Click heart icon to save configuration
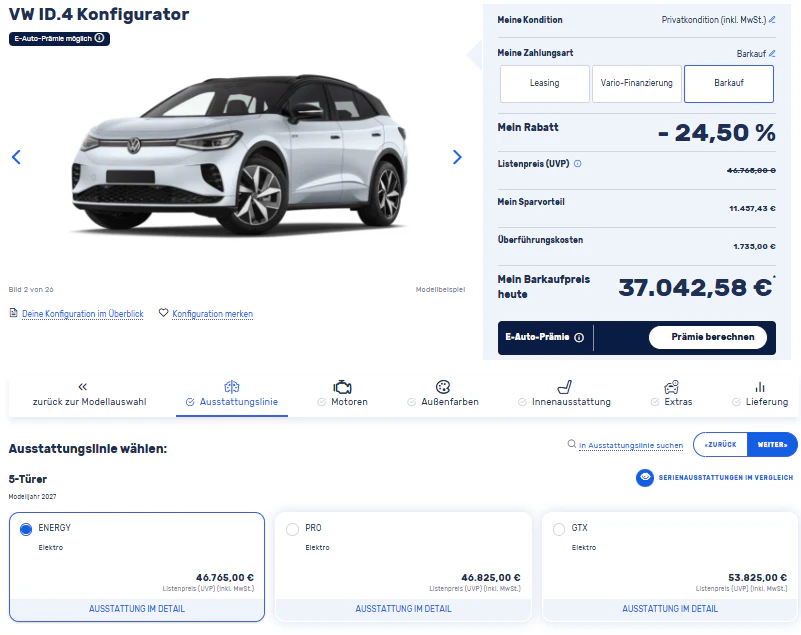801x635 pixels. click(163, 313)
